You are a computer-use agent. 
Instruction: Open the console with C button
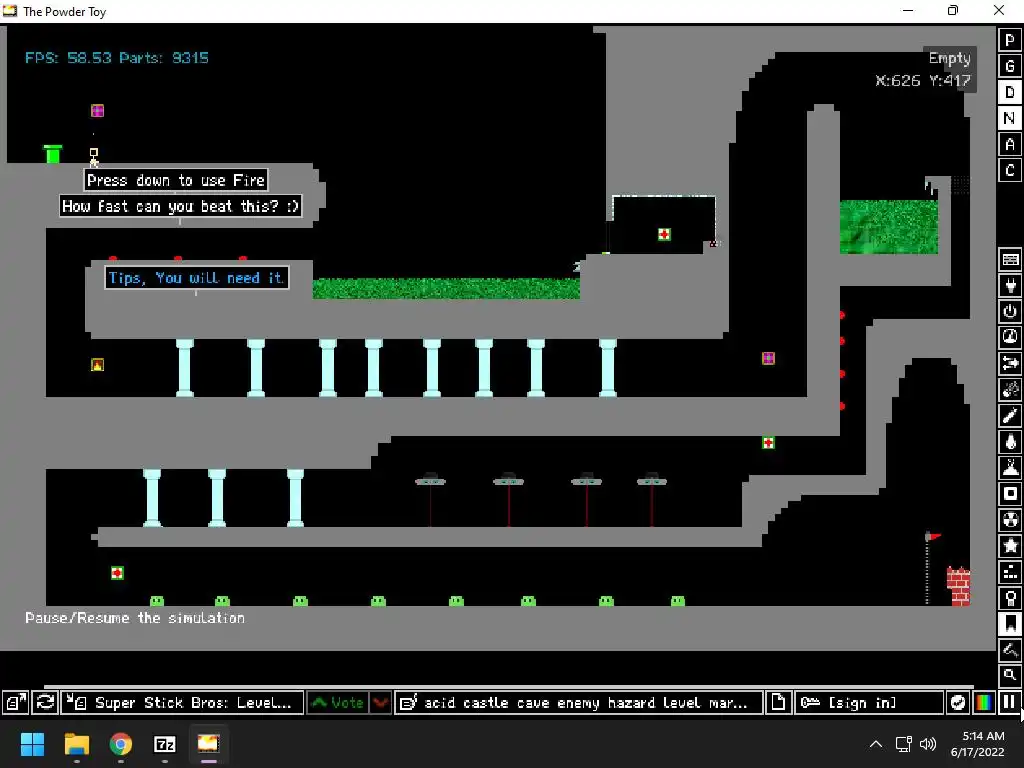[x=1010, y=170]
